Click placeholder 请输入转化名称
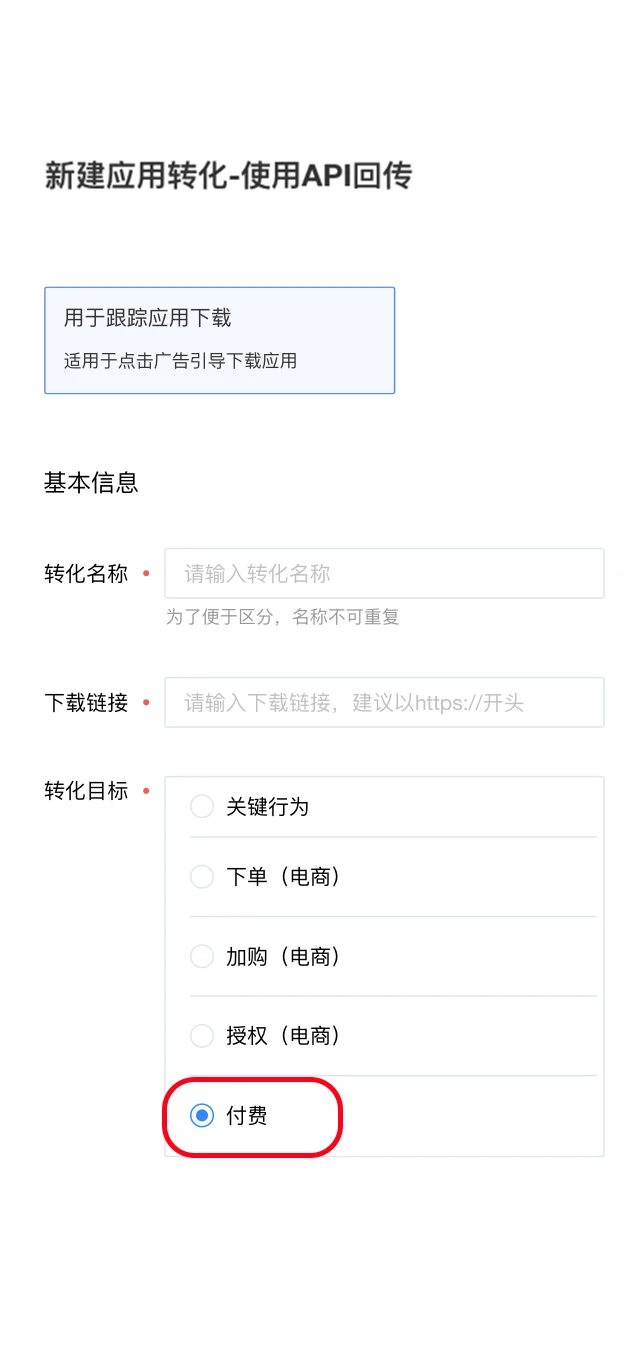 (252, 572)
